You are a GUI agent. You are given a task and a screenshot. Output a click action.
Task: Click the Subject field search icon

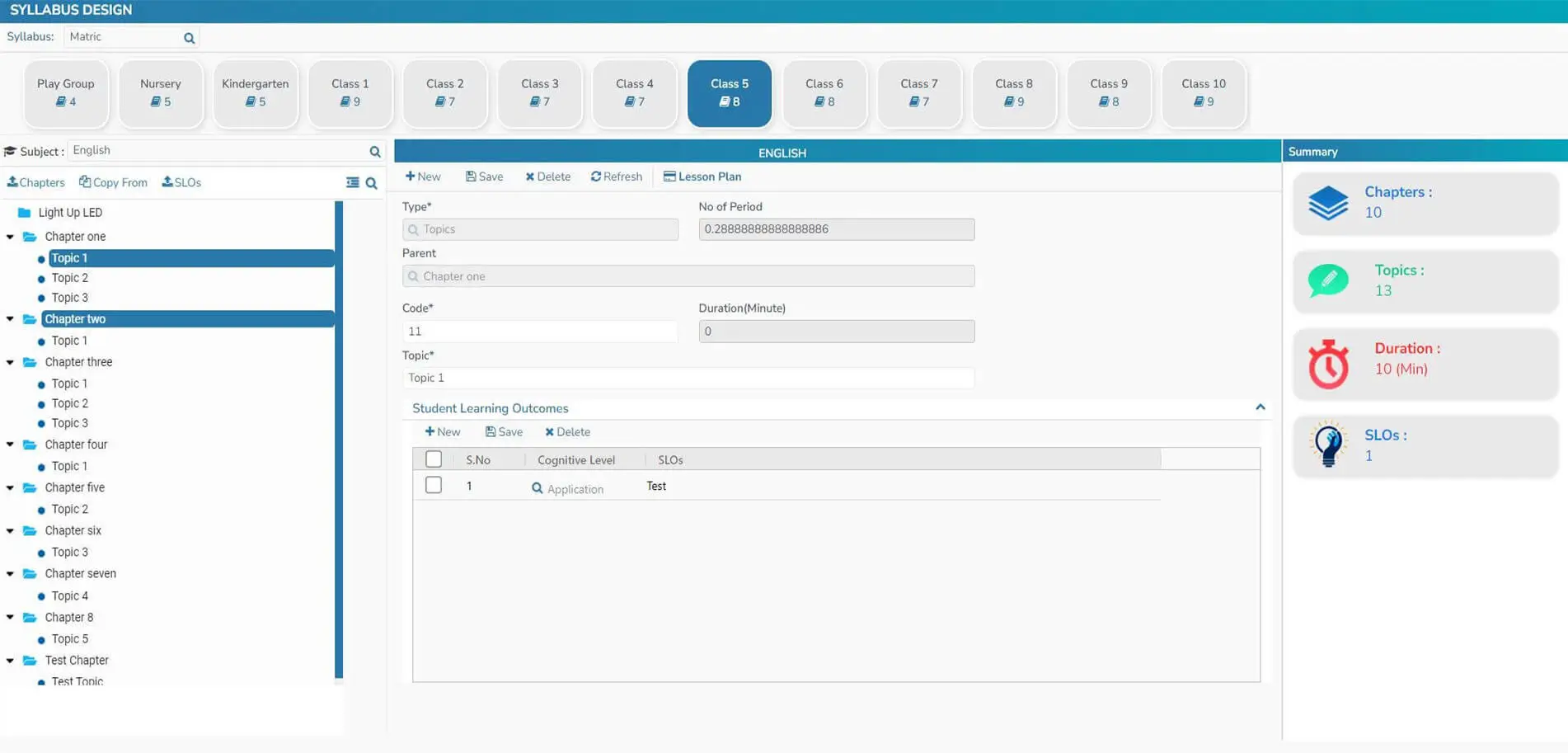click(x=375, y=152)
